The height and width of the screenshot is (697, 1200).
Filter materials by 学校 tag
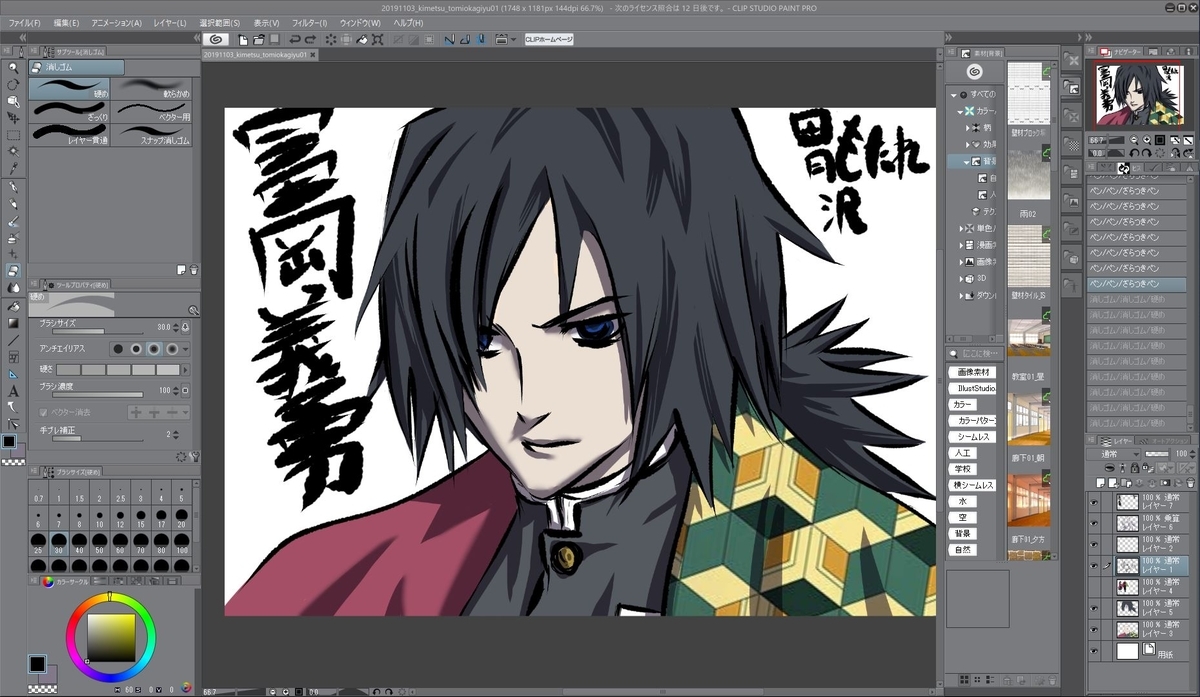(963, 469)
